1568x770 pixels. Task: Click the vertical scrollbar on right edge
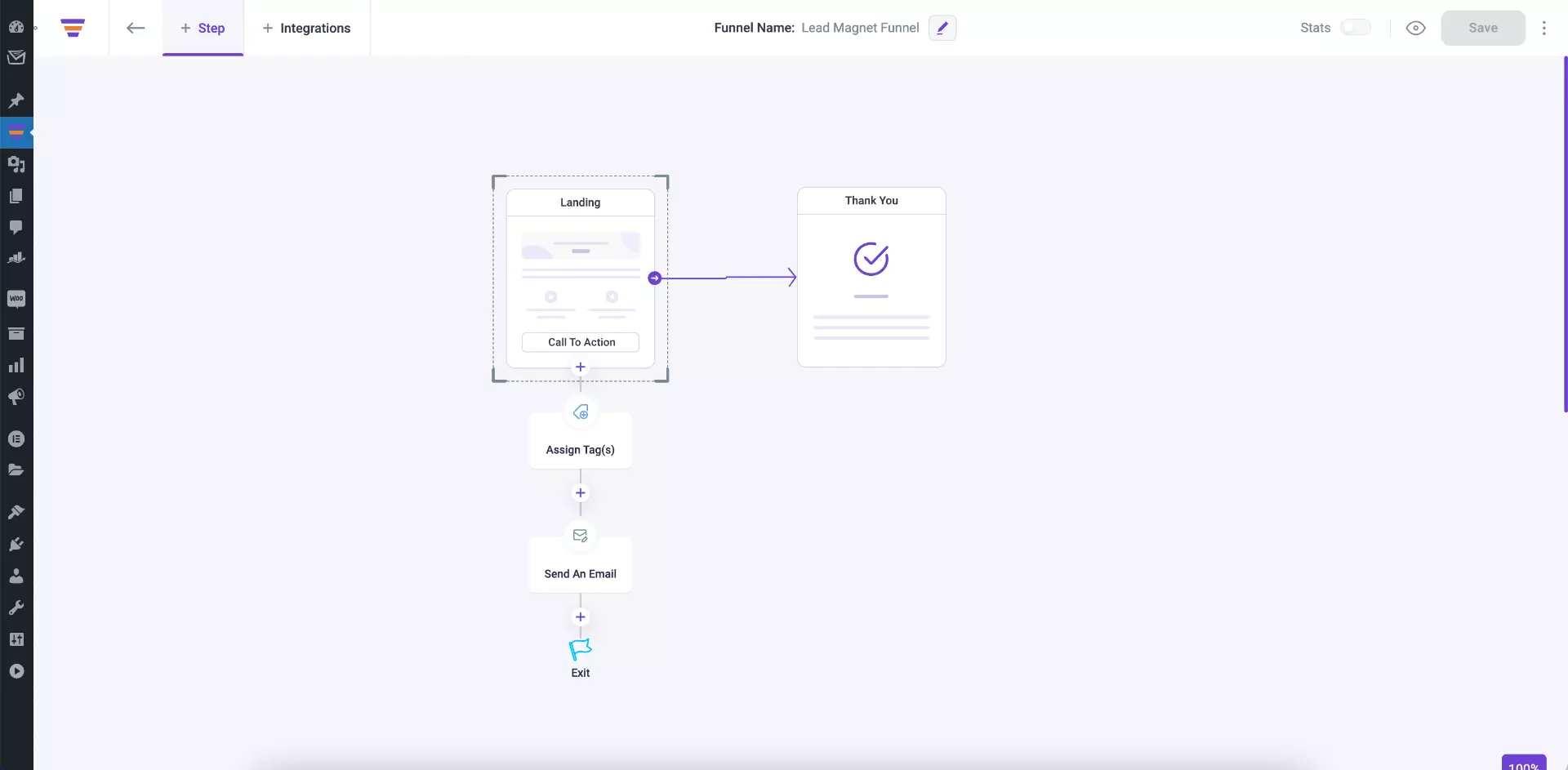tap(1565, 234)
